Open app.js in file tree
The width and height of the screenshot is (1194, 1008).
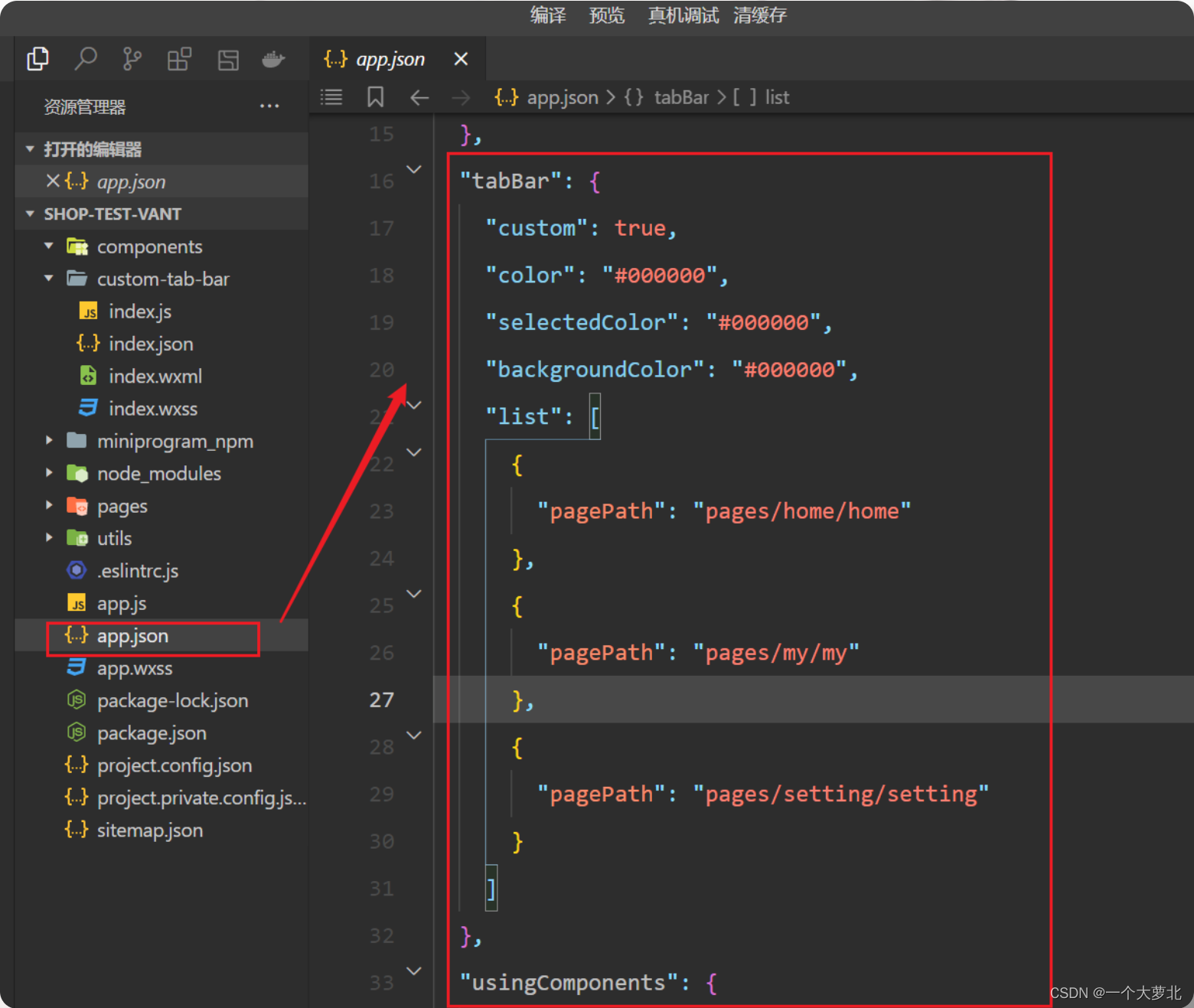pos(122,603)
